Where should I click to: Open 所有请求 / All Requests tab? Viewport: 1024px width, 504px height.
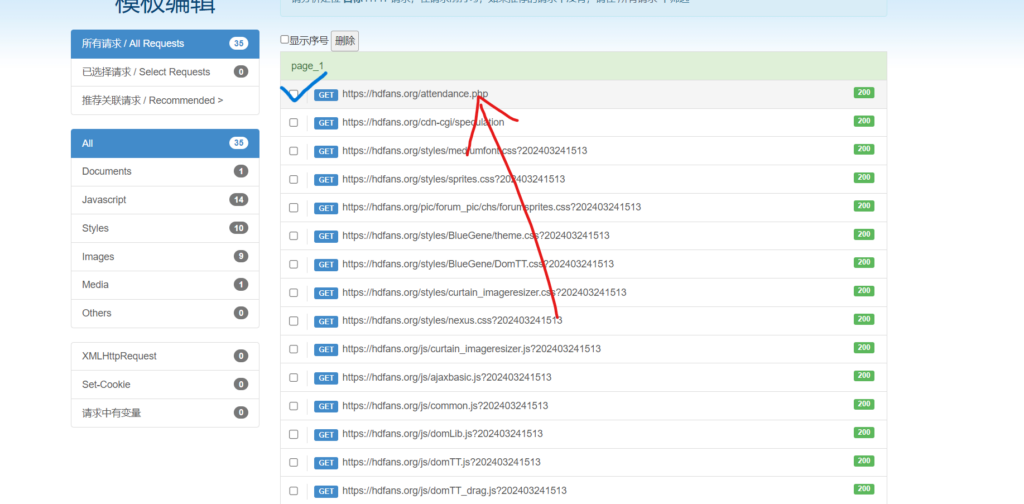click(x=165, y=44)
